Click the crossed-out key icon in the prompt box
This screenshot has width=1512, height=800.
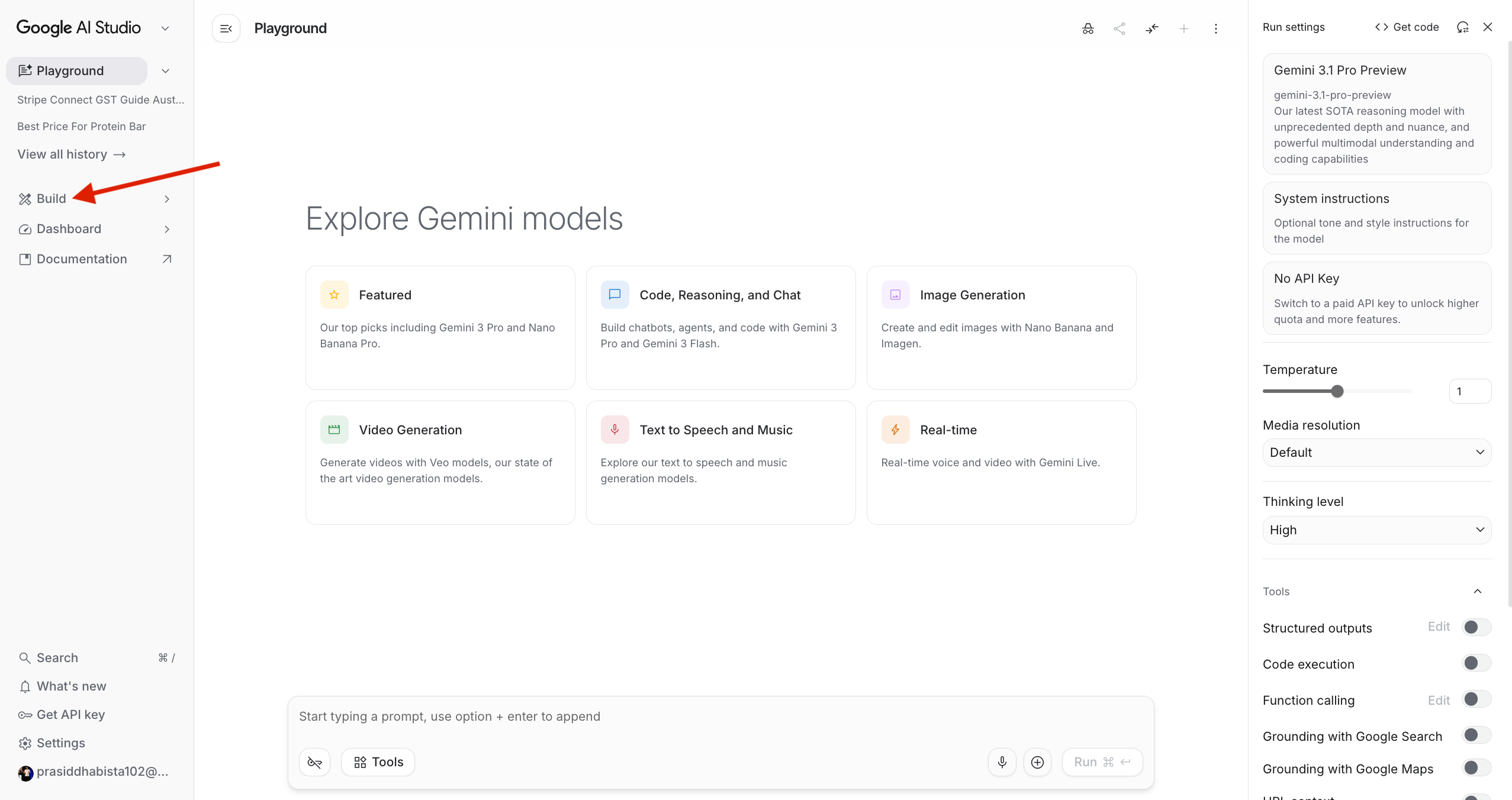[315, 762]
